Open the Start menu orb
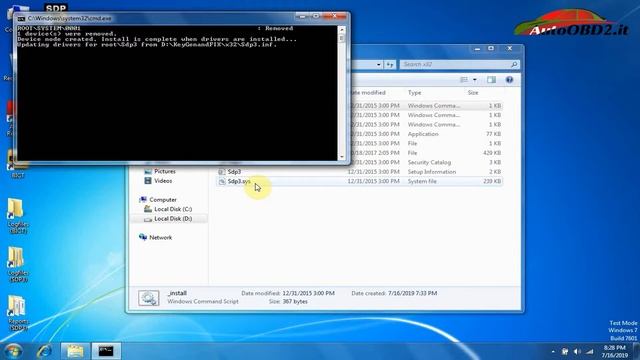The image size is (640, 360). point(13,351)
